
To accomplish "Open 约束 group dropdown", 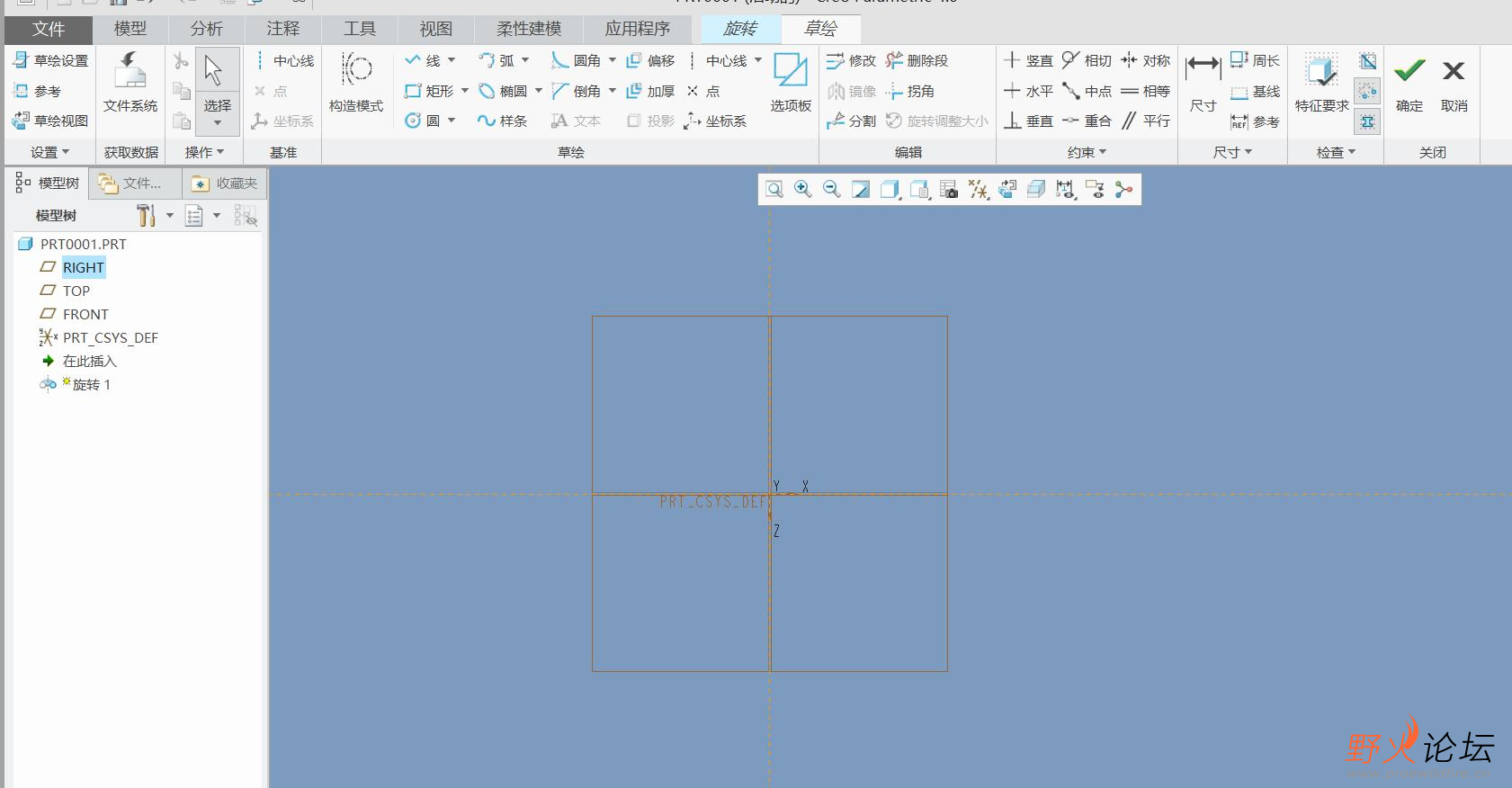I will point(1087,152).
